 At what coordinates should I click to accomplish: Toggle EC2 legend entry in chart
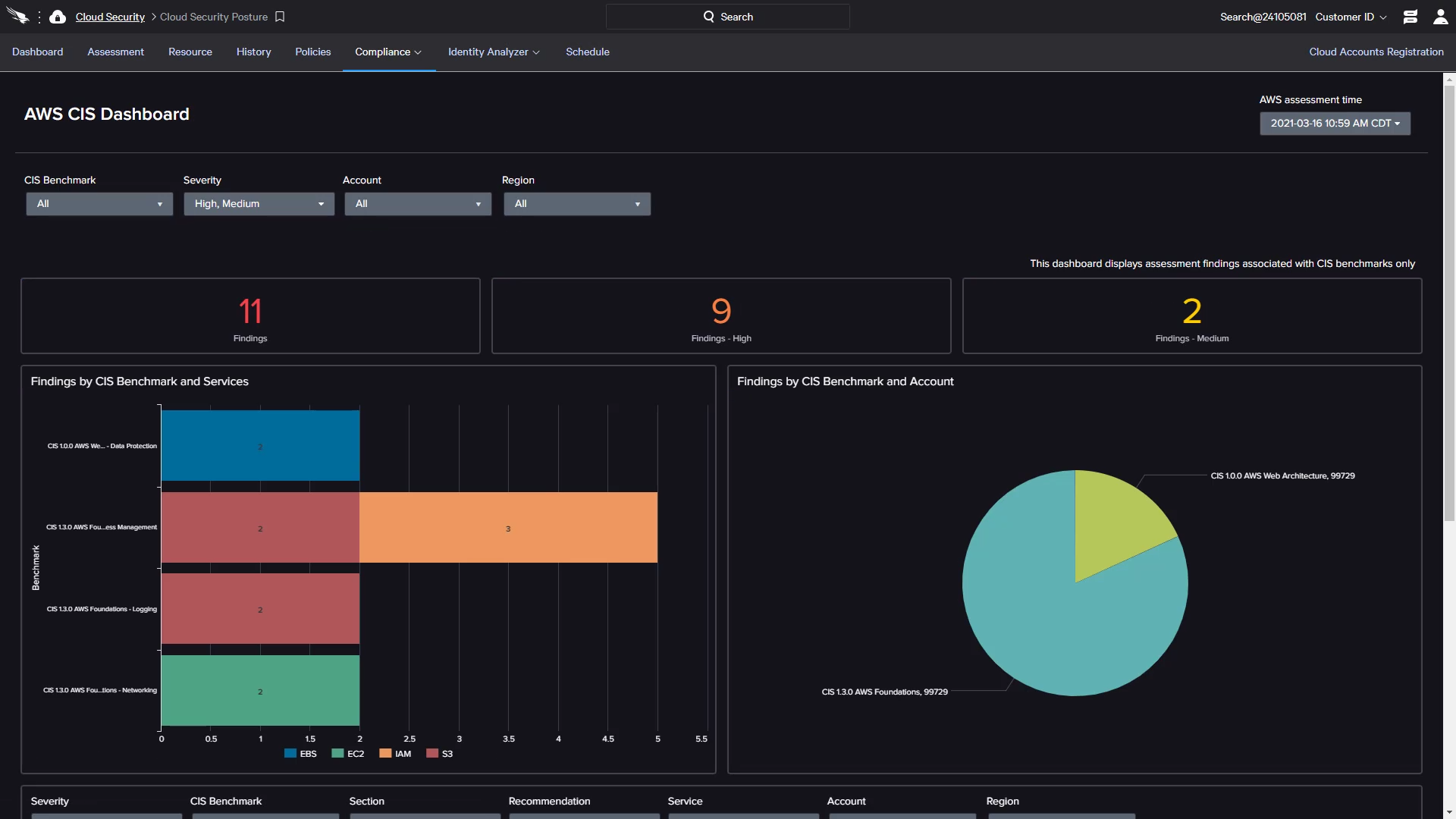(348, 754)
